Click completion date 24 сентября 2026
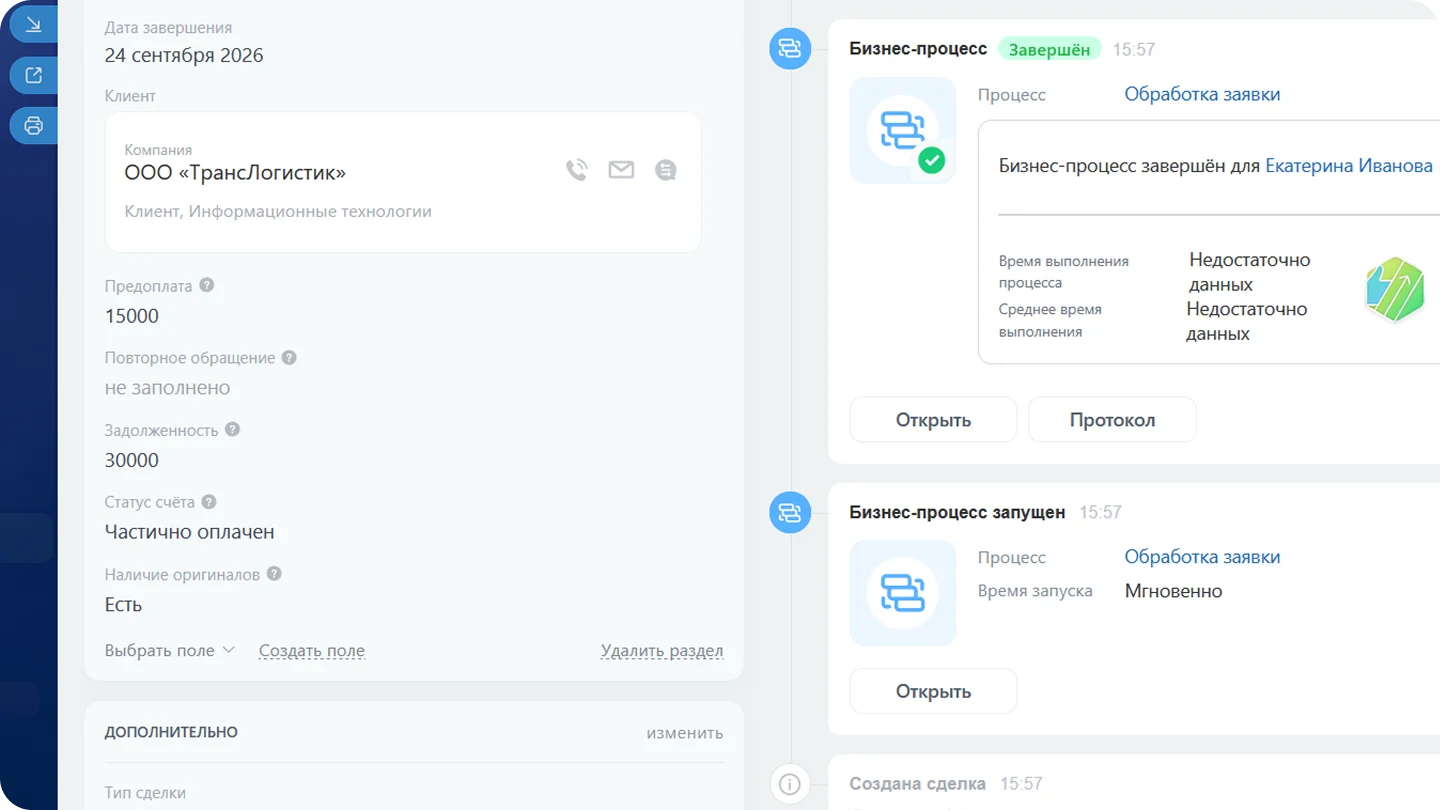The width and height of the screenshot is (1440, 810). (184, 55)
